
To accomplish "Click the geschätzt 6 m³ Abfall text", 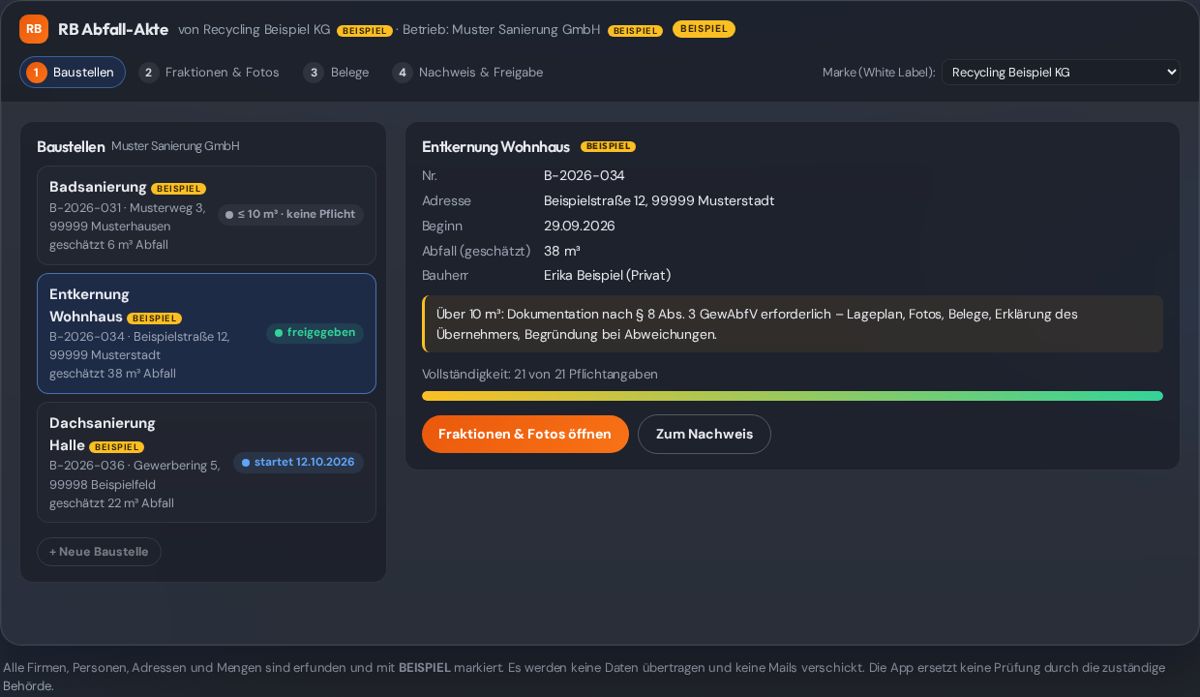I will click(109, 245).
